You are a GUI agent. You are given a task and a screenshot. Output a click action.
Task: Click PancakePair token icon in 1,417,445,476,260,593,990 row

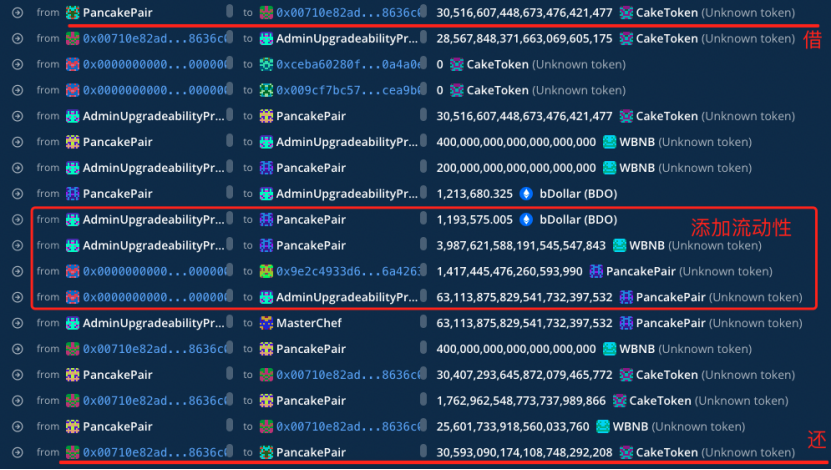[x=596, y=271]
